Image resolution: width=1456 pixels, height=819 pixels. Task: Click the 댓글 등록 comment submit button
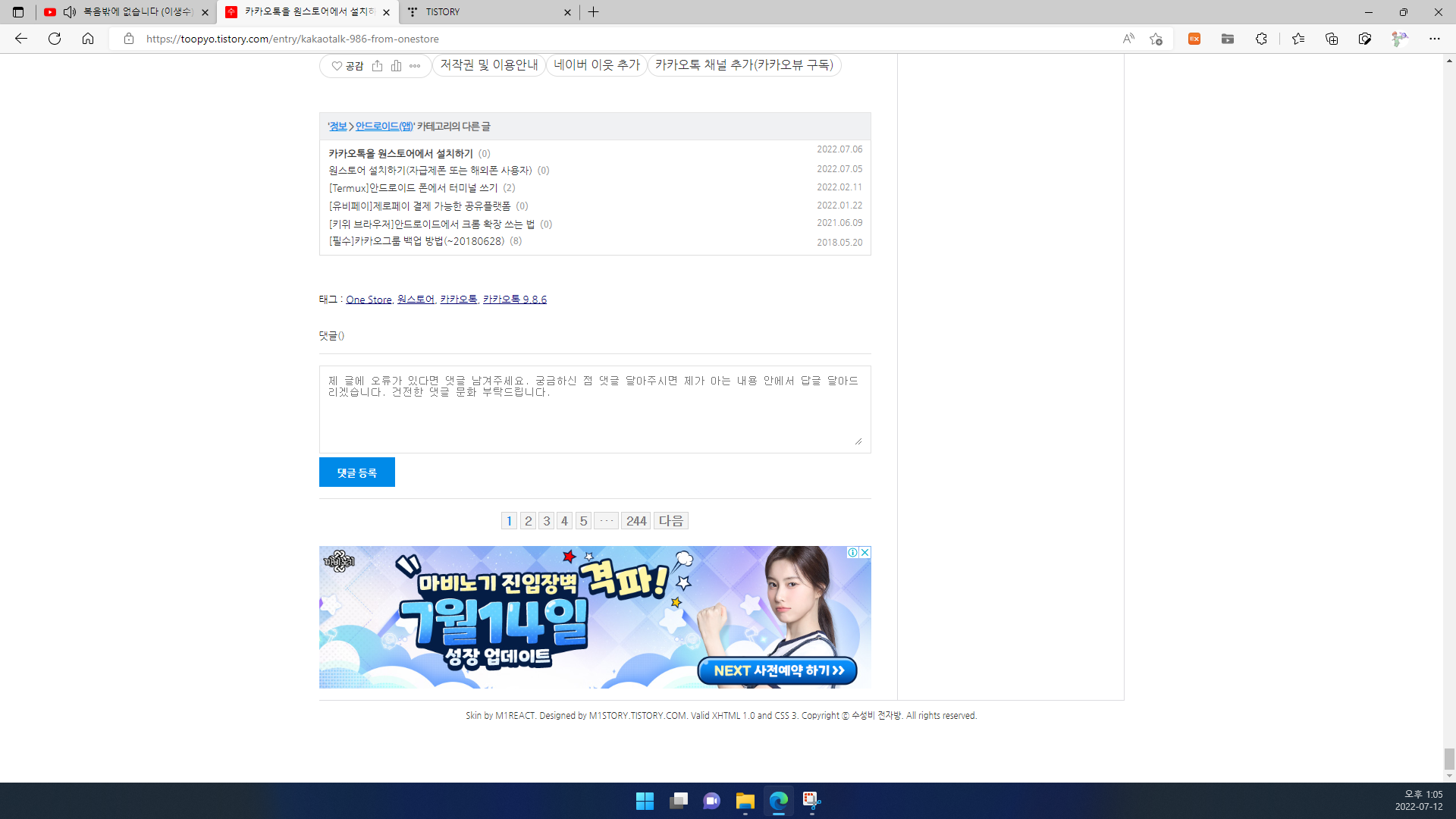pos(356,472)
